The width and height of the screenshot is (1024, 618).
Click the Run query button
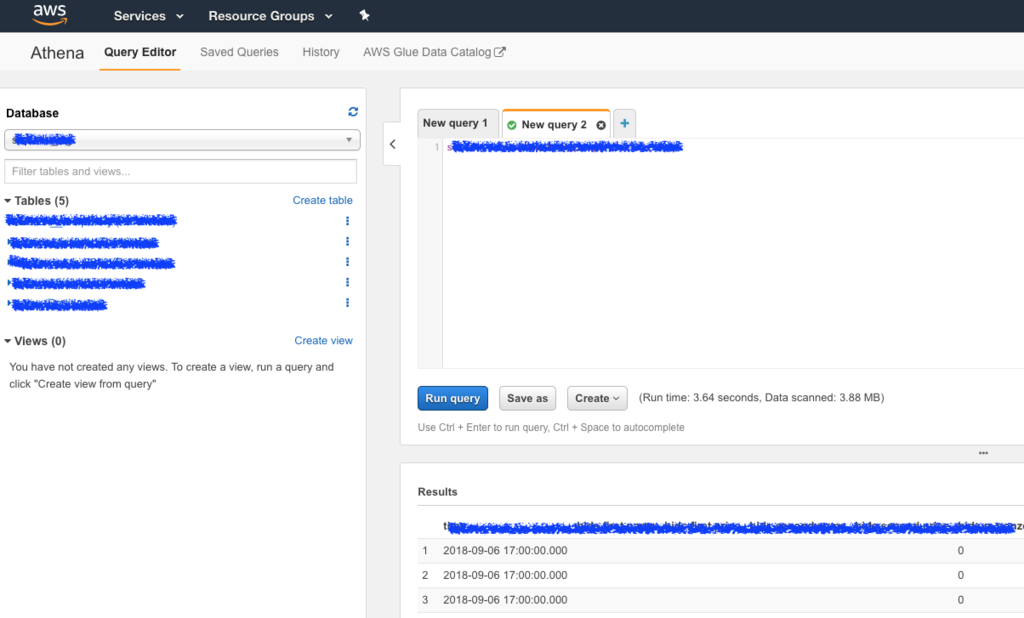[453, 398]
